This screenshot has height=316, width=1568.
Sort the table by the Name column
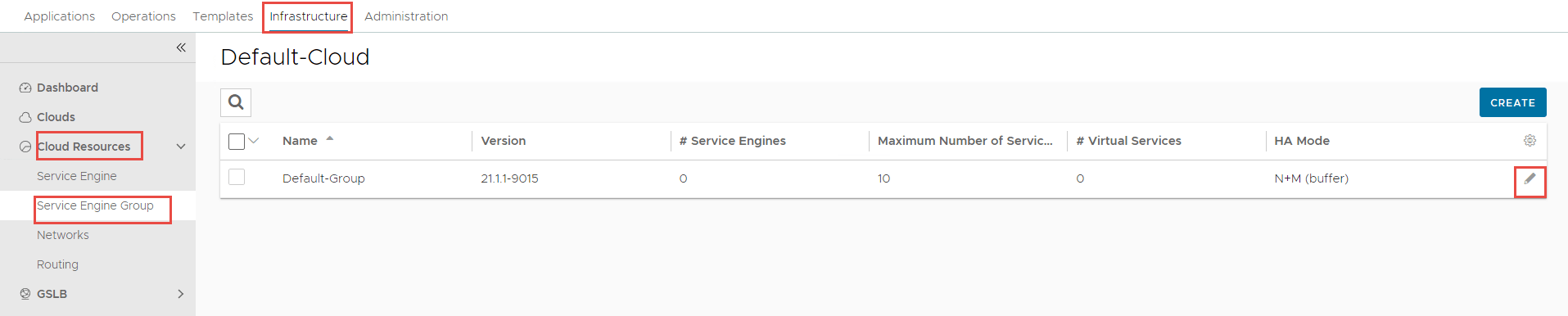[300, 141]
